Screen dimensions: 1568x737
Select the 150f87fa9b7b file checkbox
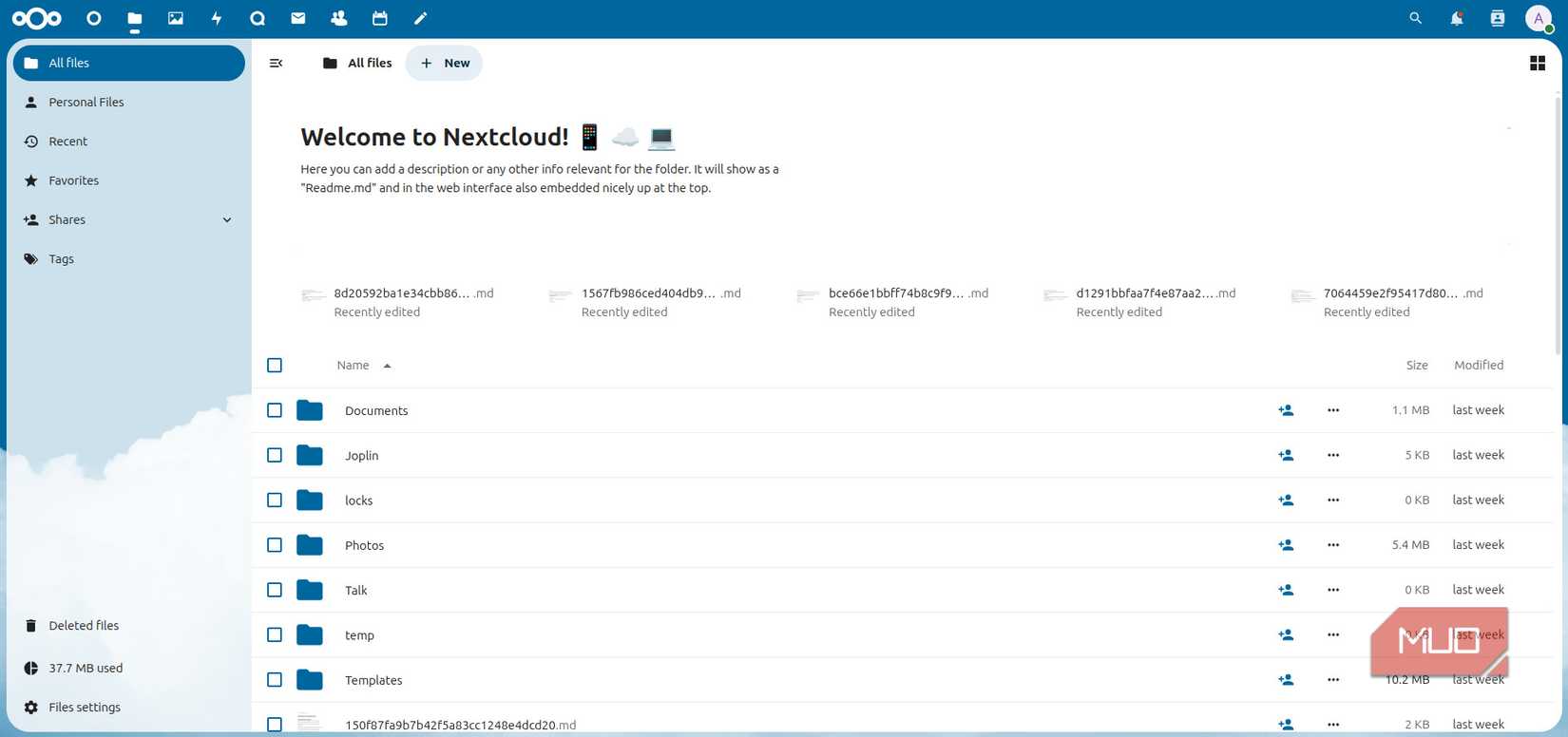click(275, 725)
